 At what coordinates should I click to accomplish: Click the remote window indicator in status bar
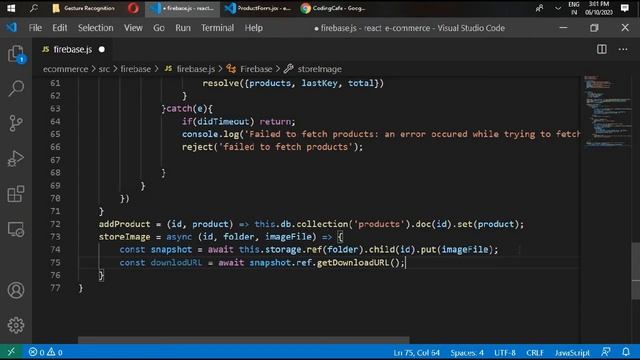[x=11, y=352]
